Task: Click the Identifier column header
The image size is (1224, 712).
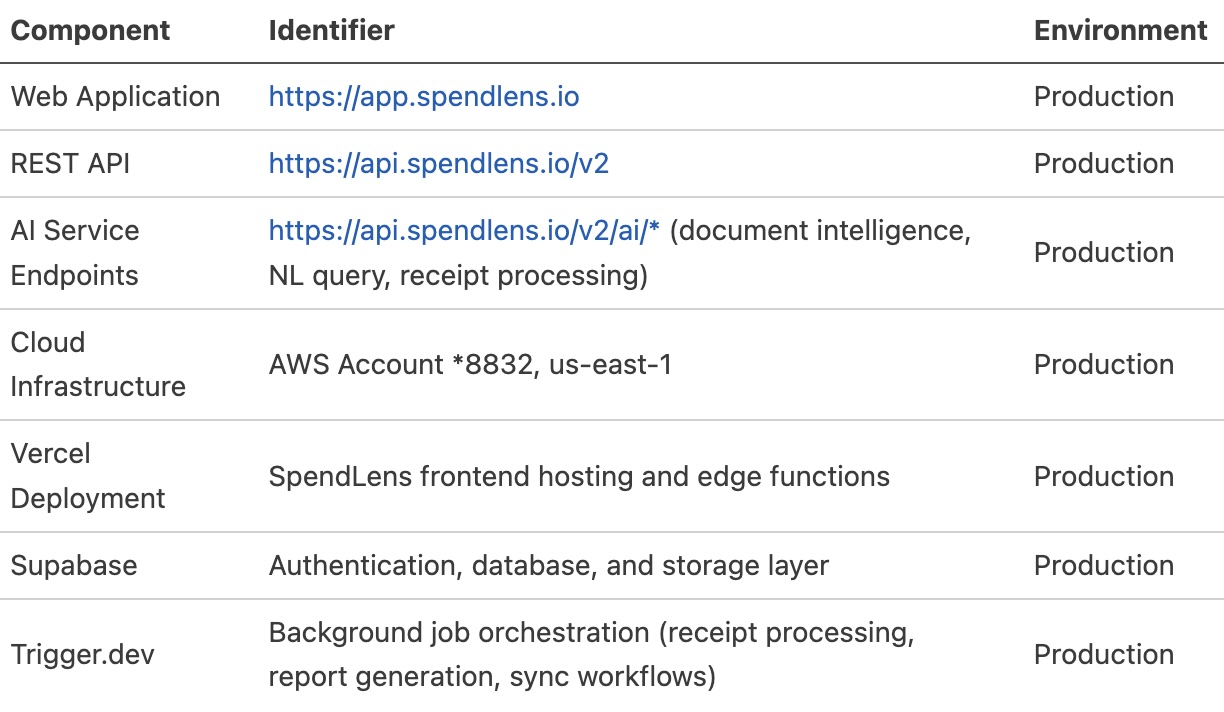Action: [331, 30]
